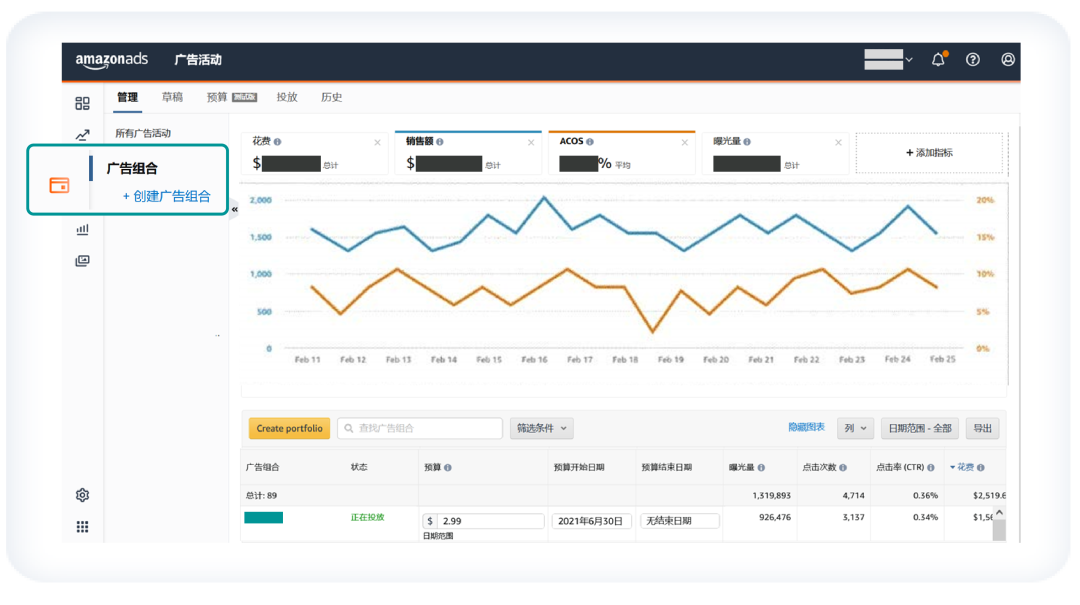Switch to the 草稿 tab
This screenshot has height=605, width=1080.
(x=172, y=97)
